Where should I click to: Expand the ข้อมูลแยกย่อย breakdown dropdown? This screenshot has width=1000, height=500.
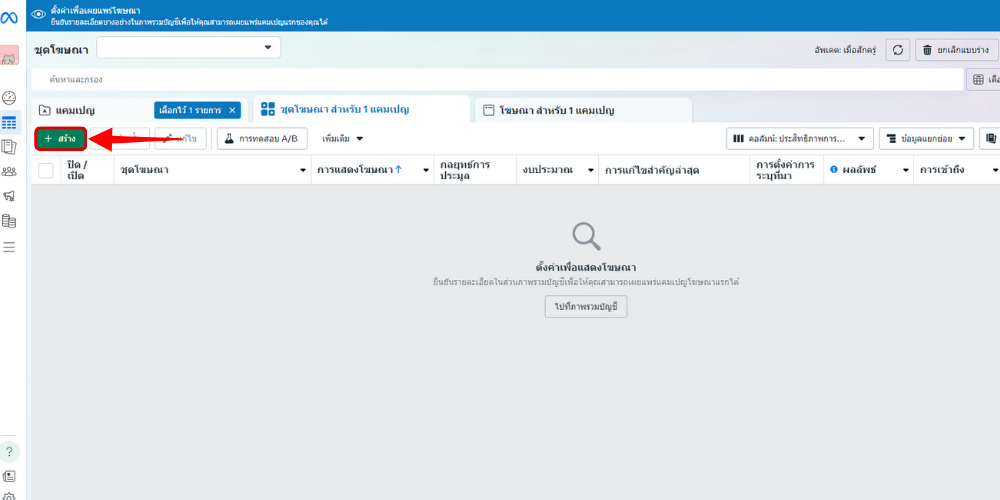coord(926,139)
